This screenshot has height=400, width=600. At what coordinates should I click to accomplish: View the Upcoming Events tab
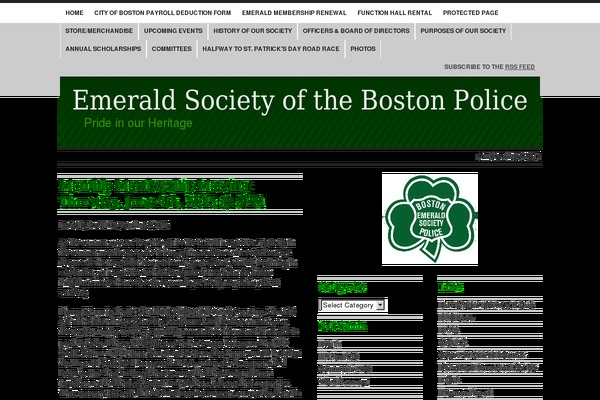click(173, 31)
